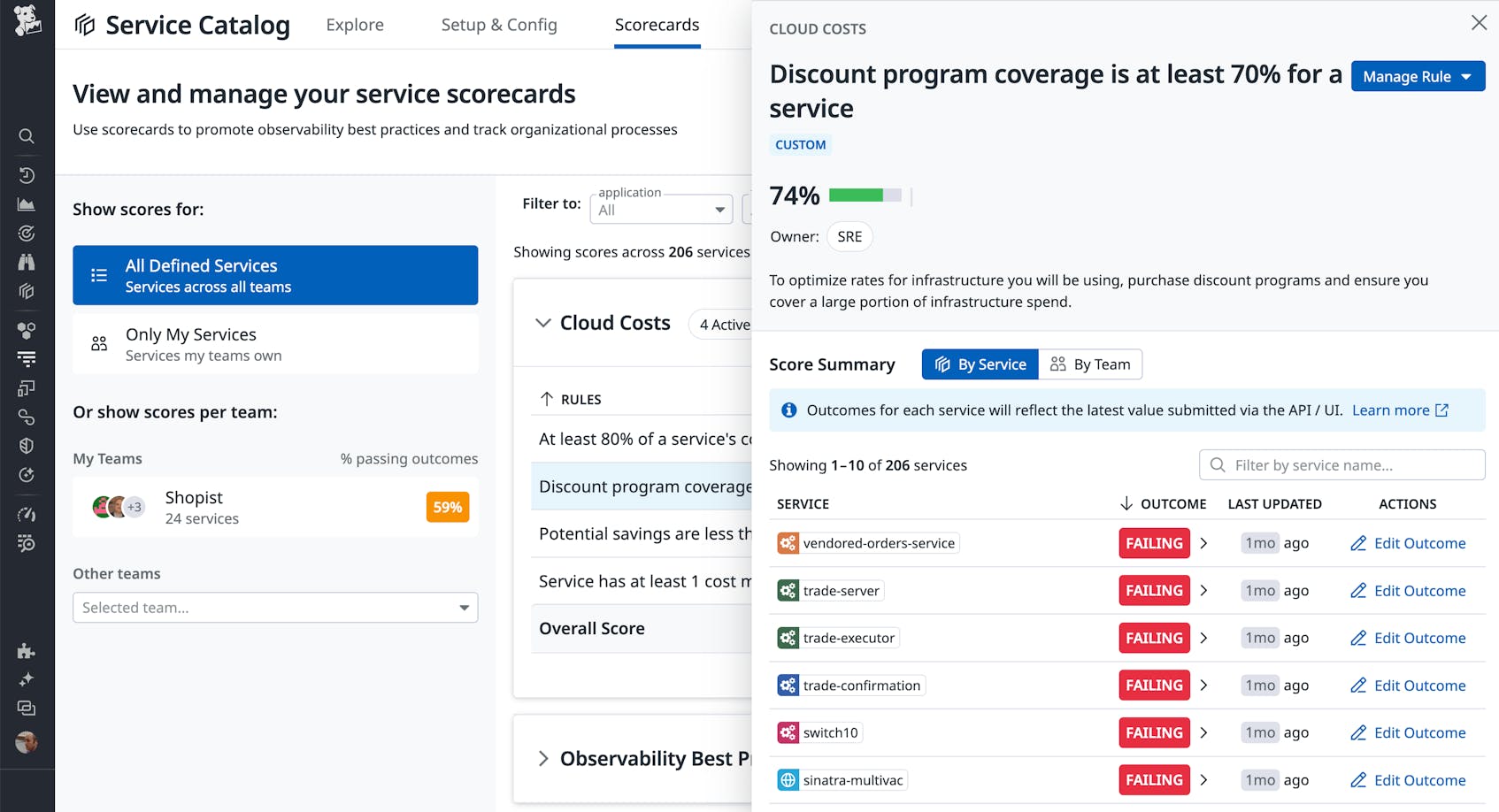Viewport: 1499px width, 812px height.
Task: Open your user avatar at the sidebar bottom
Action: tap(27, 743)
